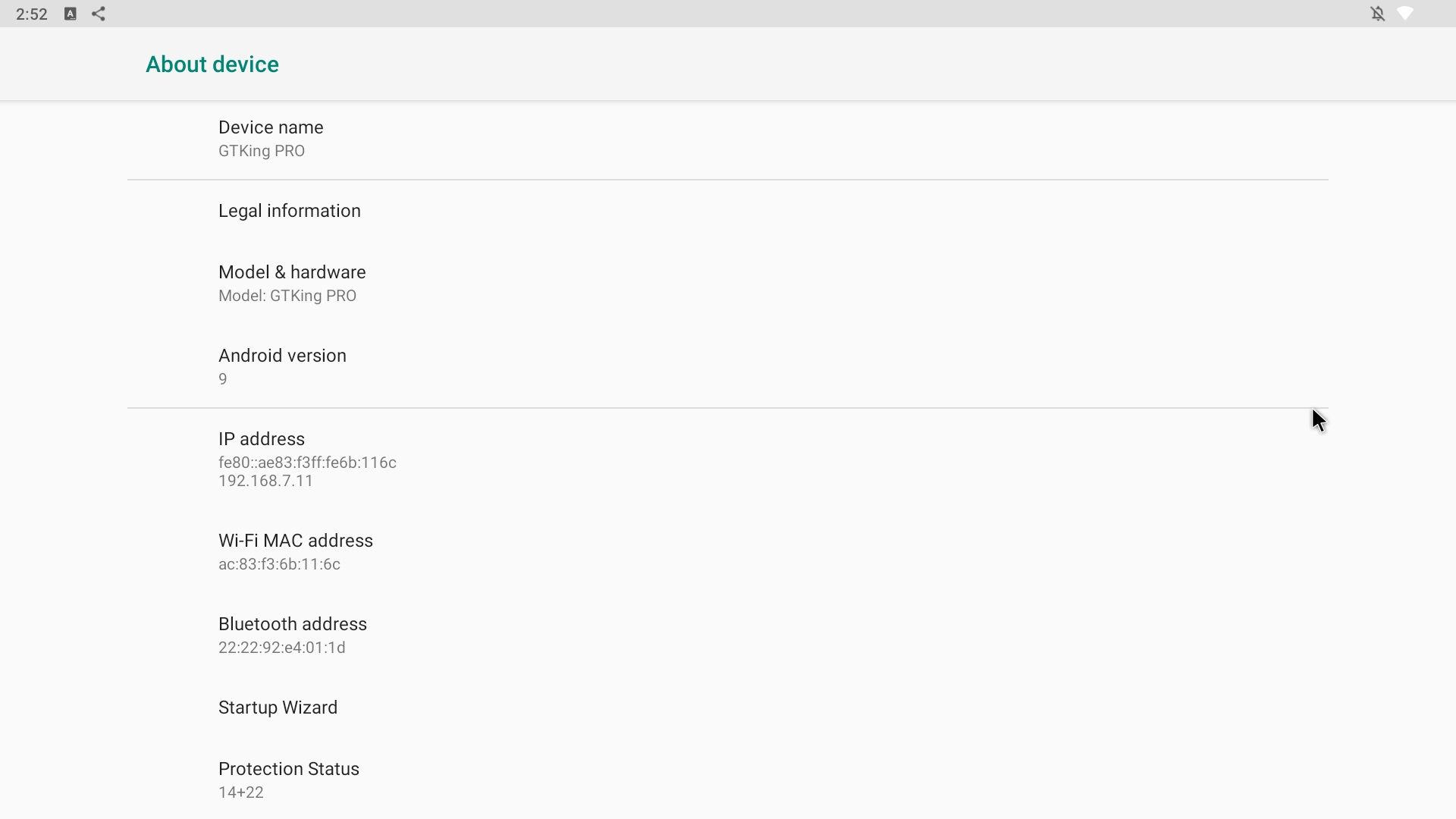Open Legal information
The width and height of the screenshot is (1456, 819).
[728, 211]
